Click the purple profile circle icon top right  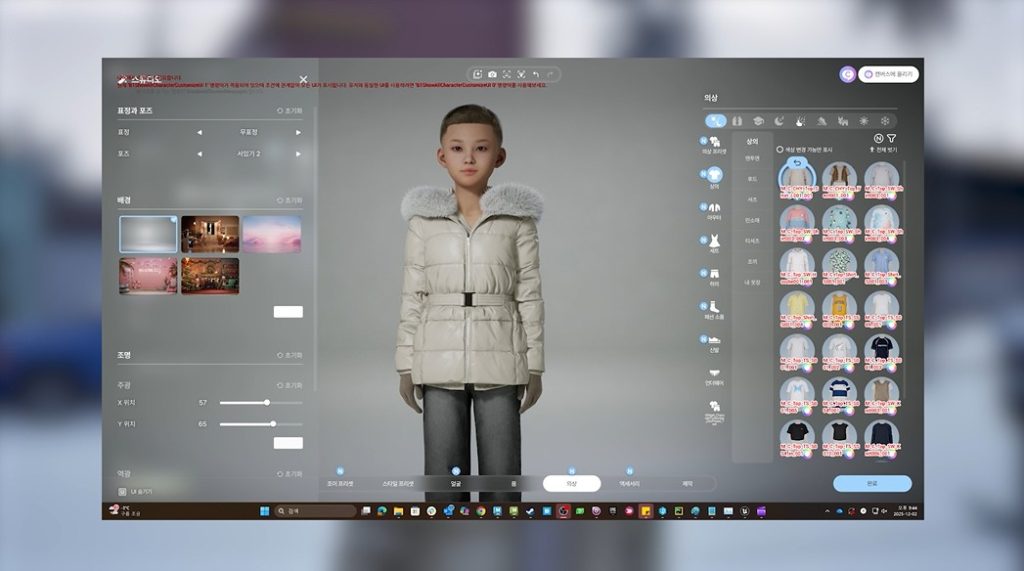coord(848,74)
